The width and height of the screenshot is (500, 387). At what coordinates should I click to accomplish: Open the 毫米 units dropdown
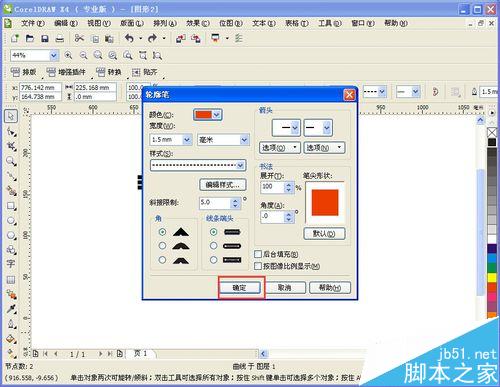pyautogui.click(x=244, y=140)
